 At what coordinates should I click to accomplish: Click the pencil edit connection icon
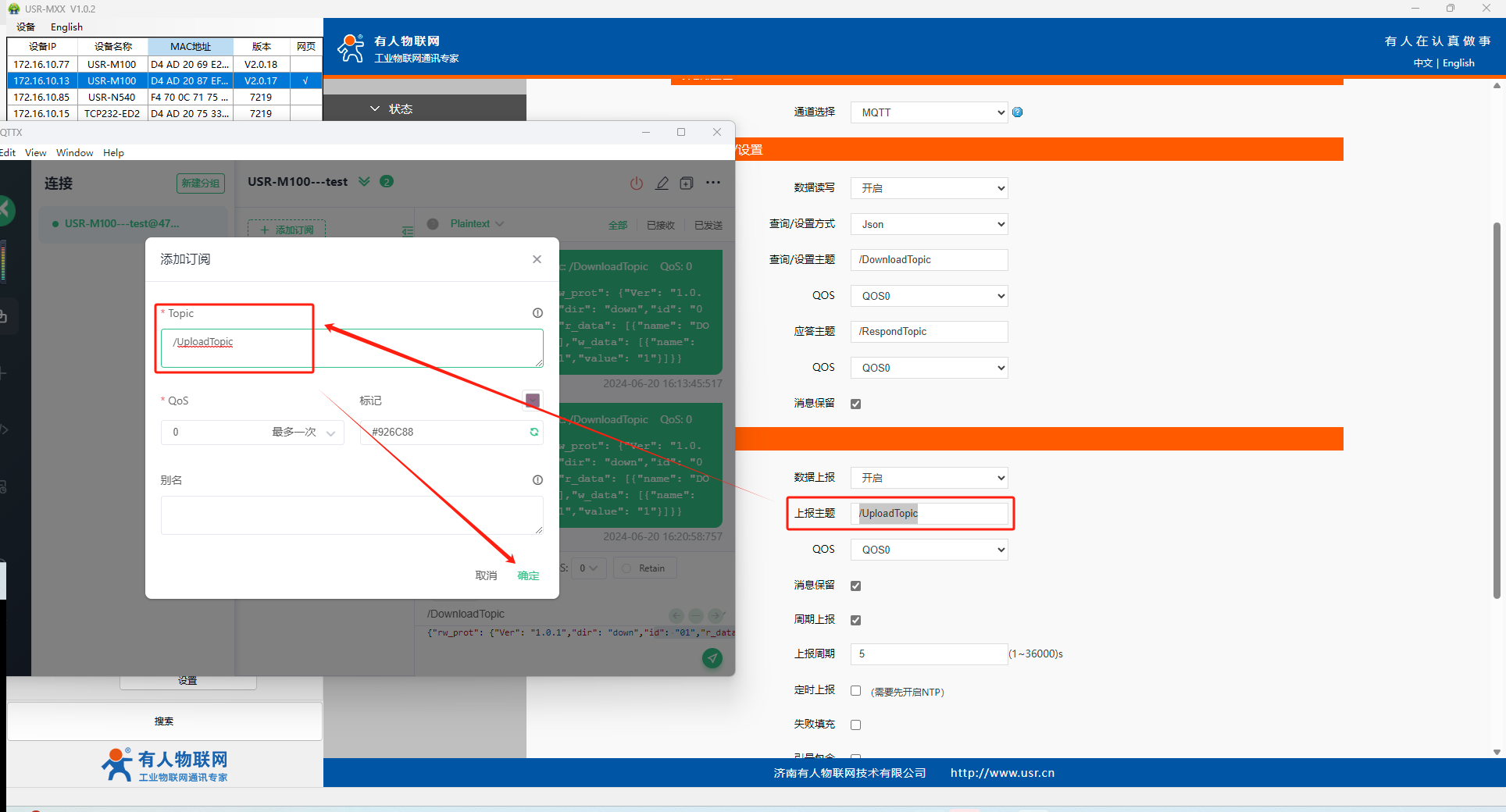[x=662, y=183]
